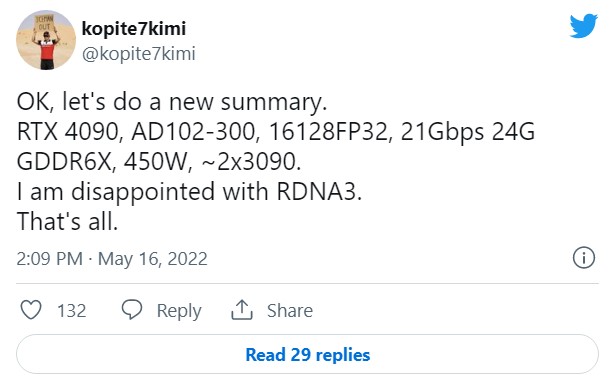Image resolution: width=615 pixels, height=388 pixels.
Task: Click the 132 likes count
Action: click(71, 311)
